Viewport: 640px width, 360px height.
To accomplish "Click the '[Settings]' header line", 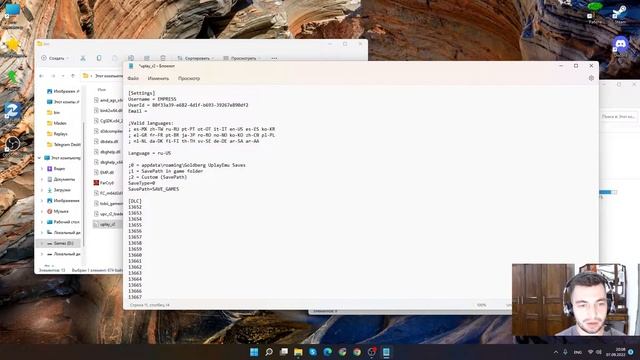I will point(142,93).
